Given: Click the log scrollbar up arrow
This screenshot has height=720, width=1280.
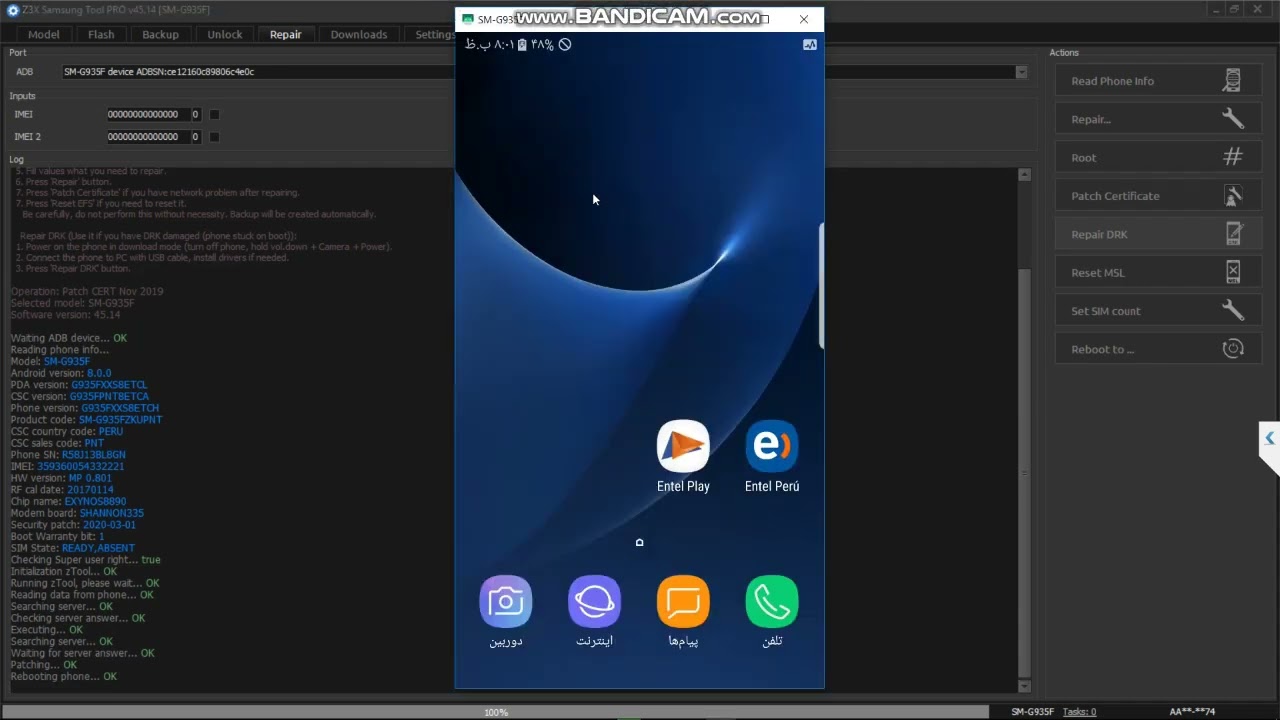Looking at the screenshot, I should [1024, 175].
